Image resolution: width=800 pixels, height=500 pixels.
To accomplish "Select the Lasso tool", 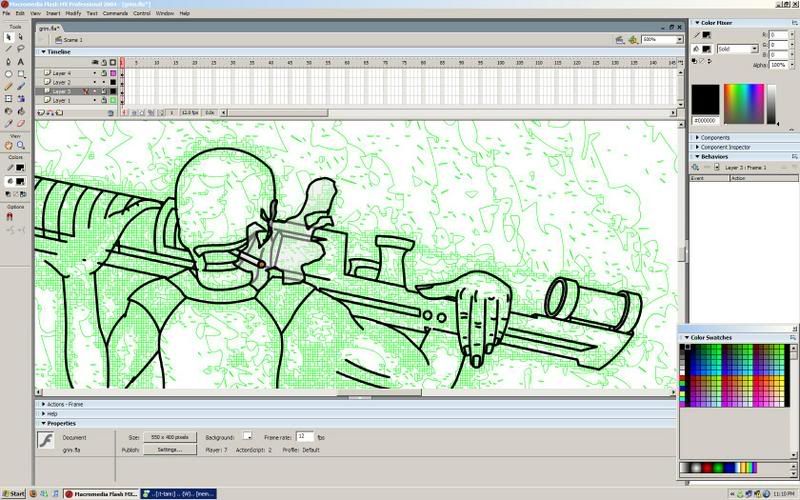I will point(21,49).
